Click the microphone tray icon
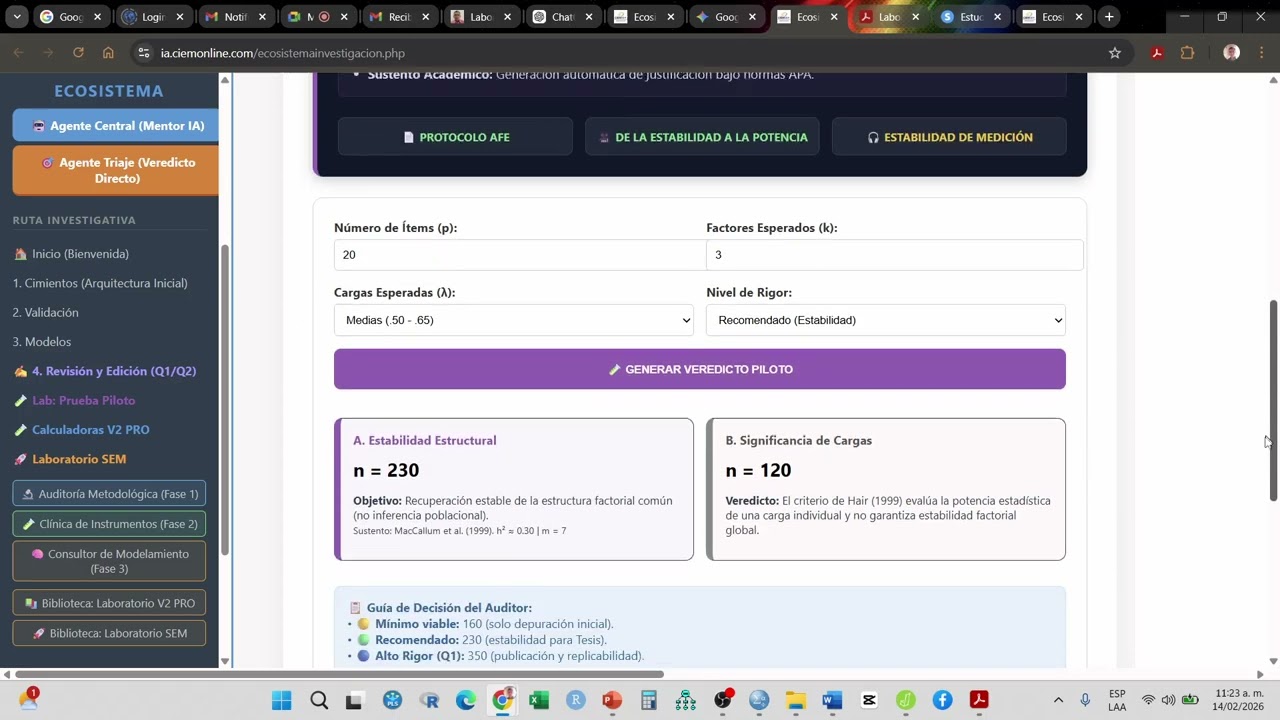The height and width of the screenshot is (720, 1280). point(1085,700)
